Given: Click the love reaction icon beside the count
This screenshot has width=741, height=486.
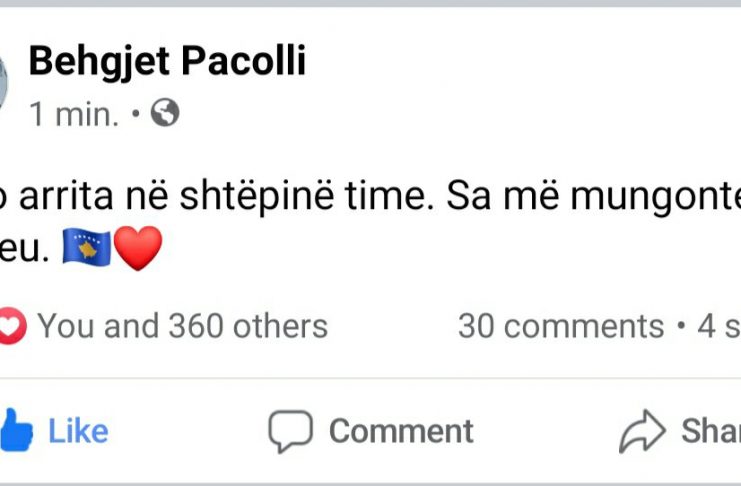Looking at the screenshot, I should [x=10, y=326].
